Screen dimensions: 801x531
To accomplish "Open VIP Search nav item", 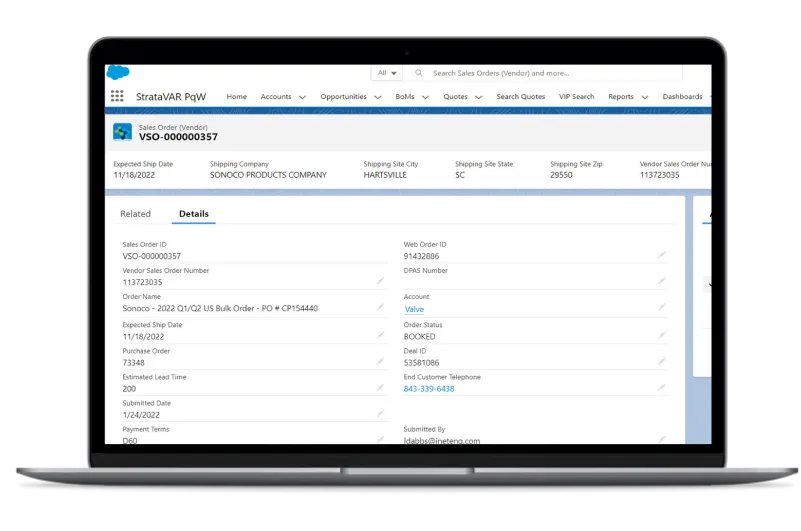I will (x=576, y=97).
